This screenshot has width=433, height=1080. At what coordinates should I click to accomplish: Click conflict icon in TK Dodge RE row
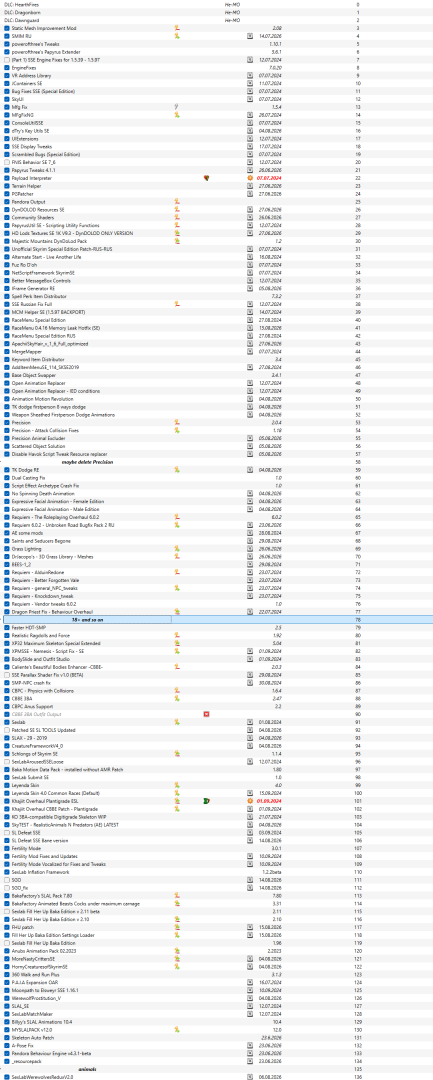pyautogui.click(x=176, y=470)
